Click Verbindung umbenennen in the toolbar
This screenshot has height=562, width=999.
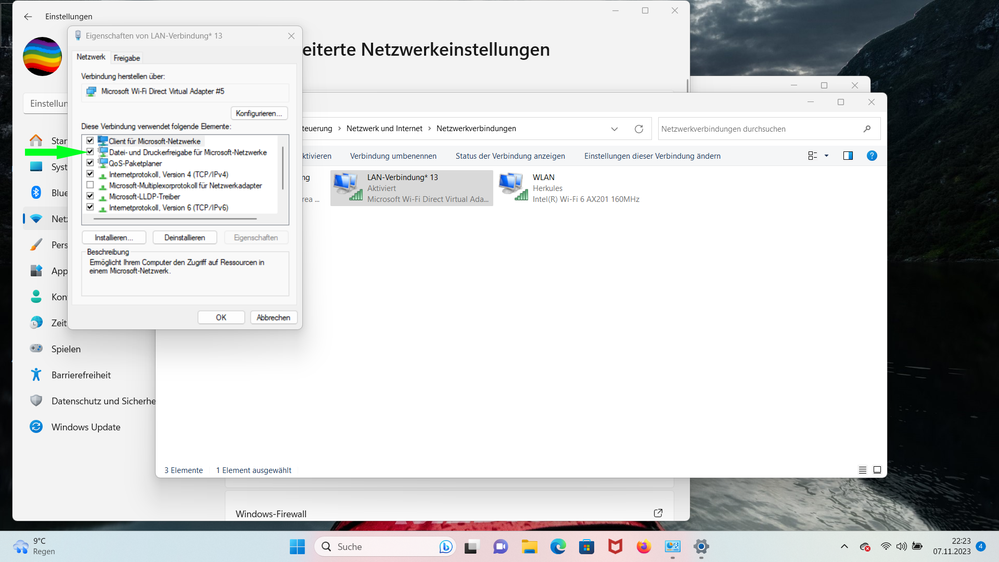[393, 156]
